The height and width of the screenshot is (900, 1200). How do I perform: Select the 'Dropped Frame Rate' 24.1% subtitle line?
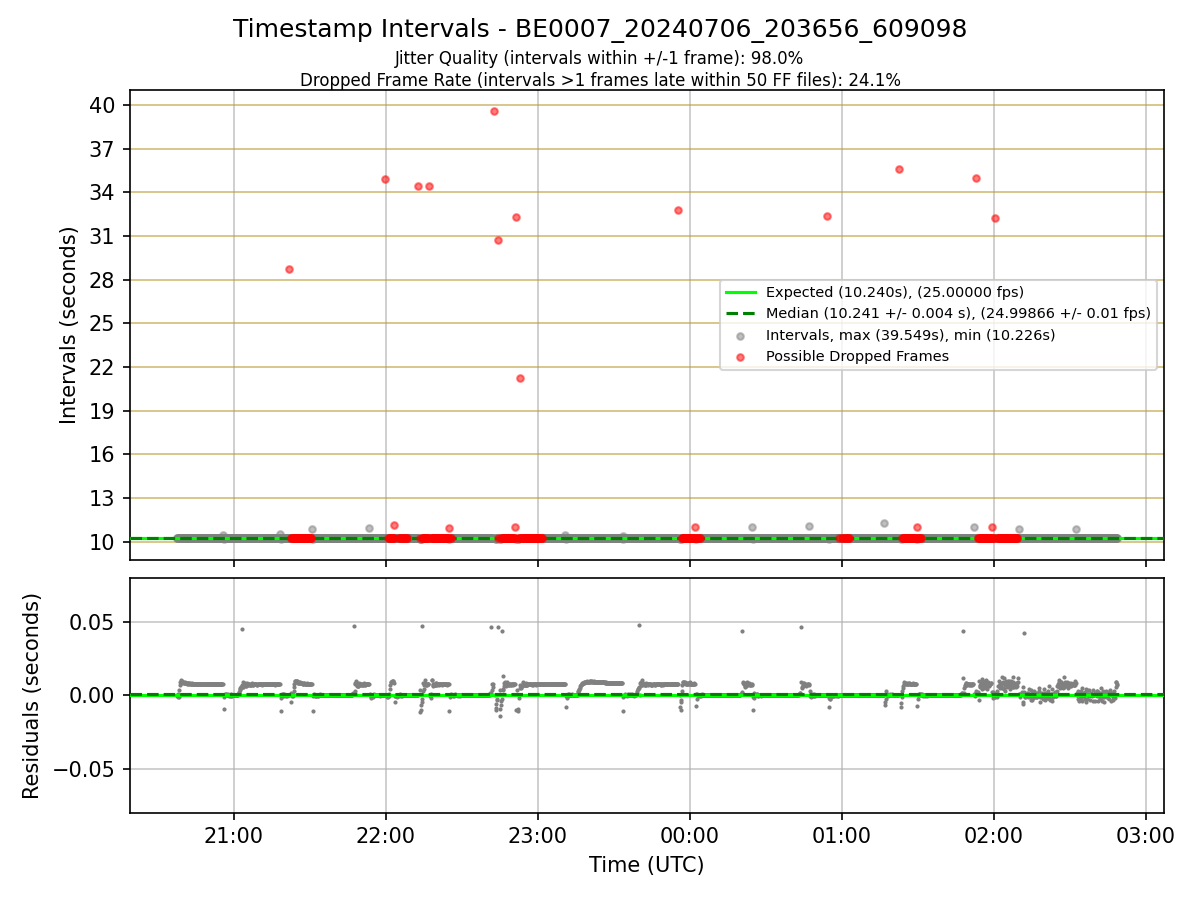(x=600, y=80)
